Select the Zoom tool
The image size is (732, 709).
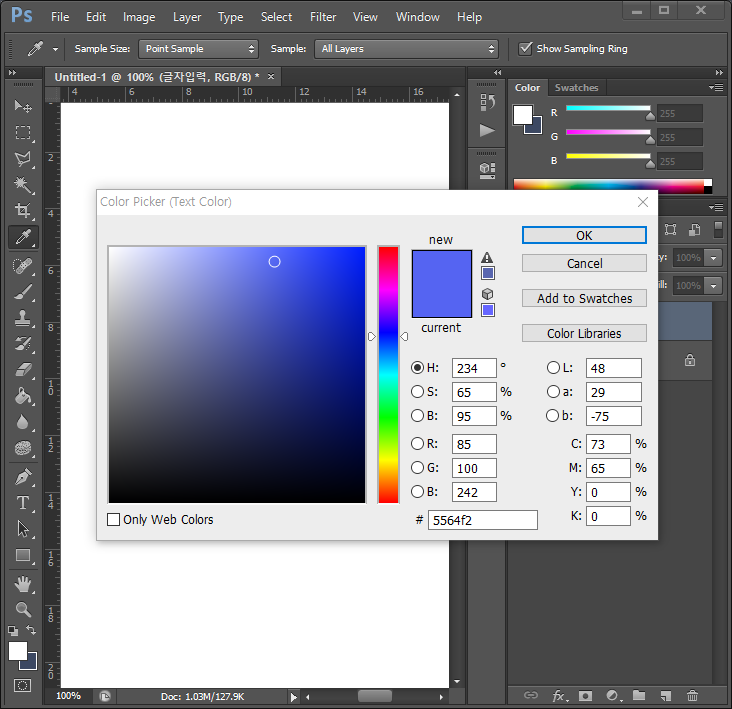(x=23, y=610)
